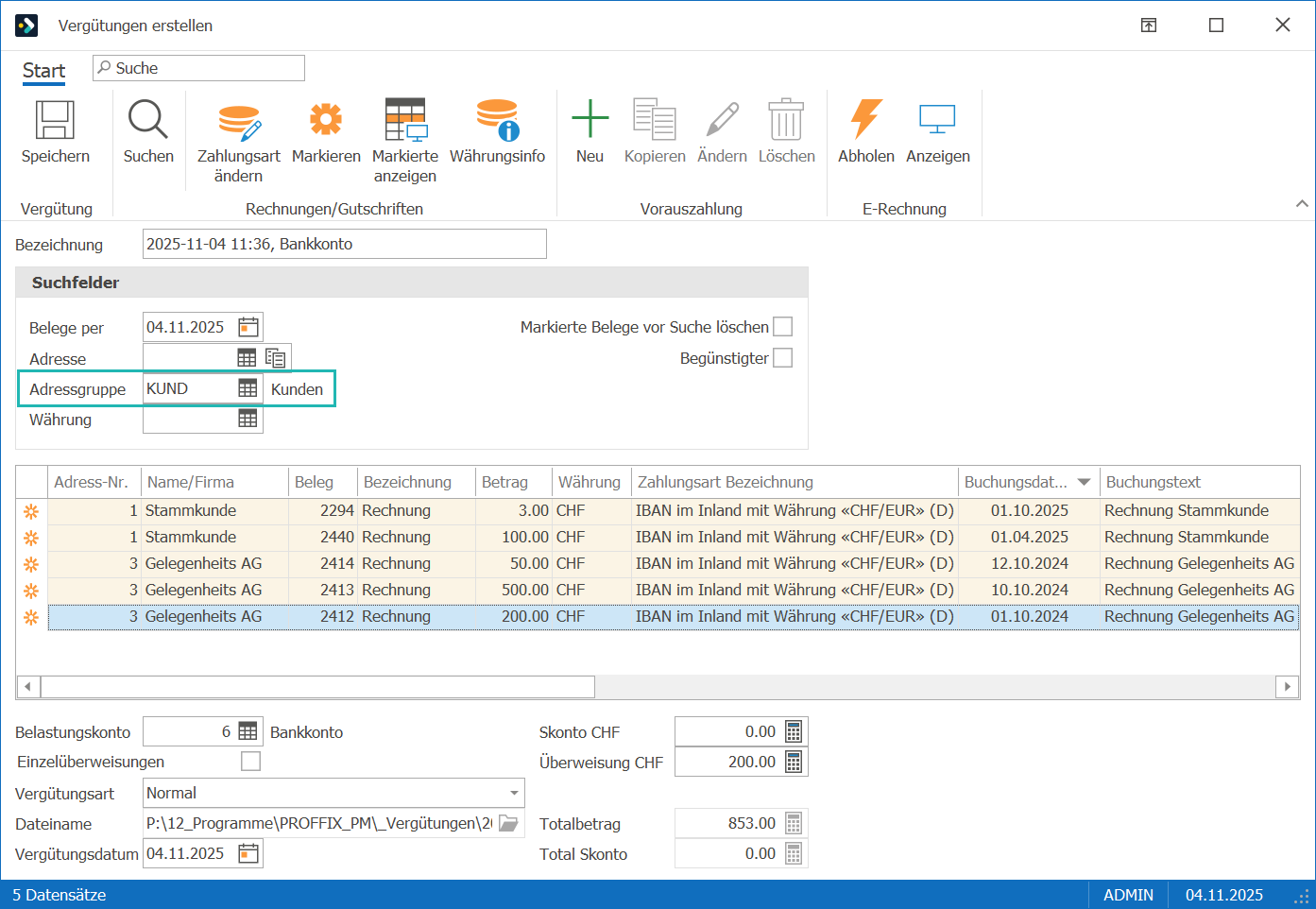Collapse the ribbon with chevron
This screenshot has height=909, width=1316.
1302,203
